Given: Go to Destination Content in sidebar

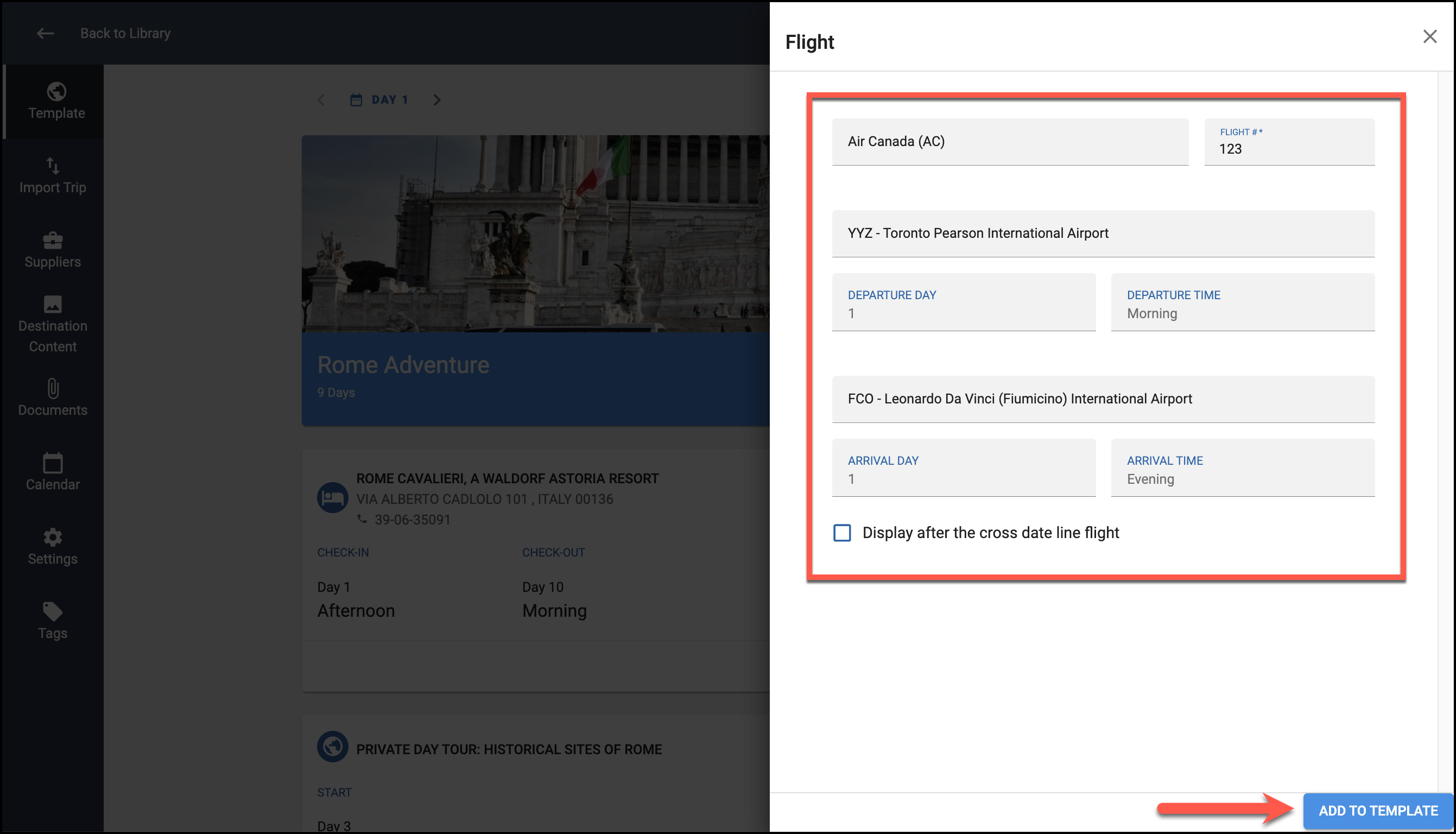Looking at the screenshot, I should click(x=53, y=324).
